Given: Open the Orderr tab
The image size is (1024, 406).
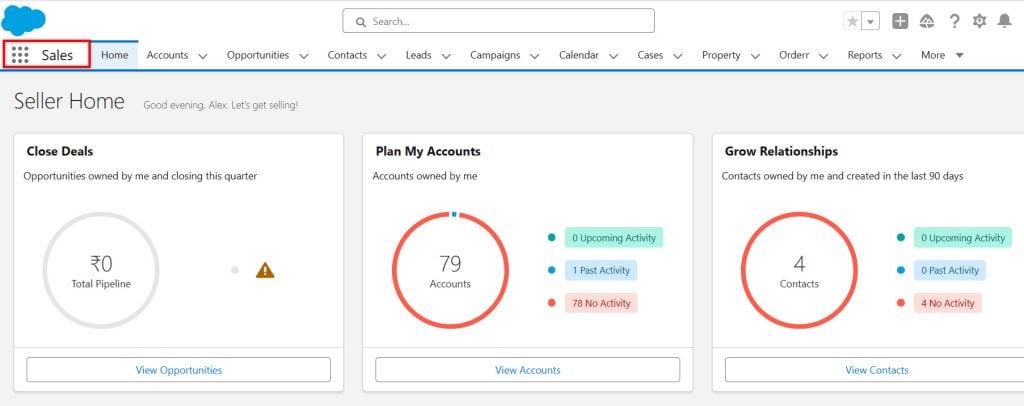Looking at the screenshot, I should pos(794,55).
